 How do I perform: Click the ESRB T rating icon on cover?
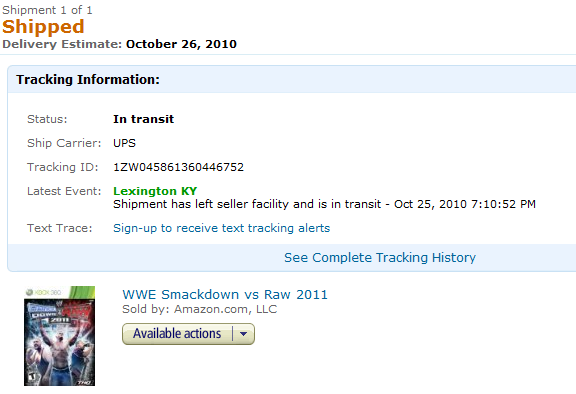[31, 377]
